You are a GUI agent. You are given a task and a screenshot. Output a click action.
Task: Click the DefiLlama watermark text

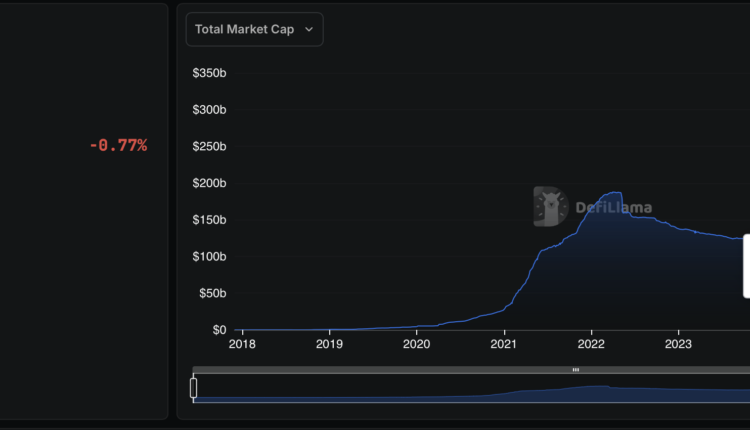[613, 208]
